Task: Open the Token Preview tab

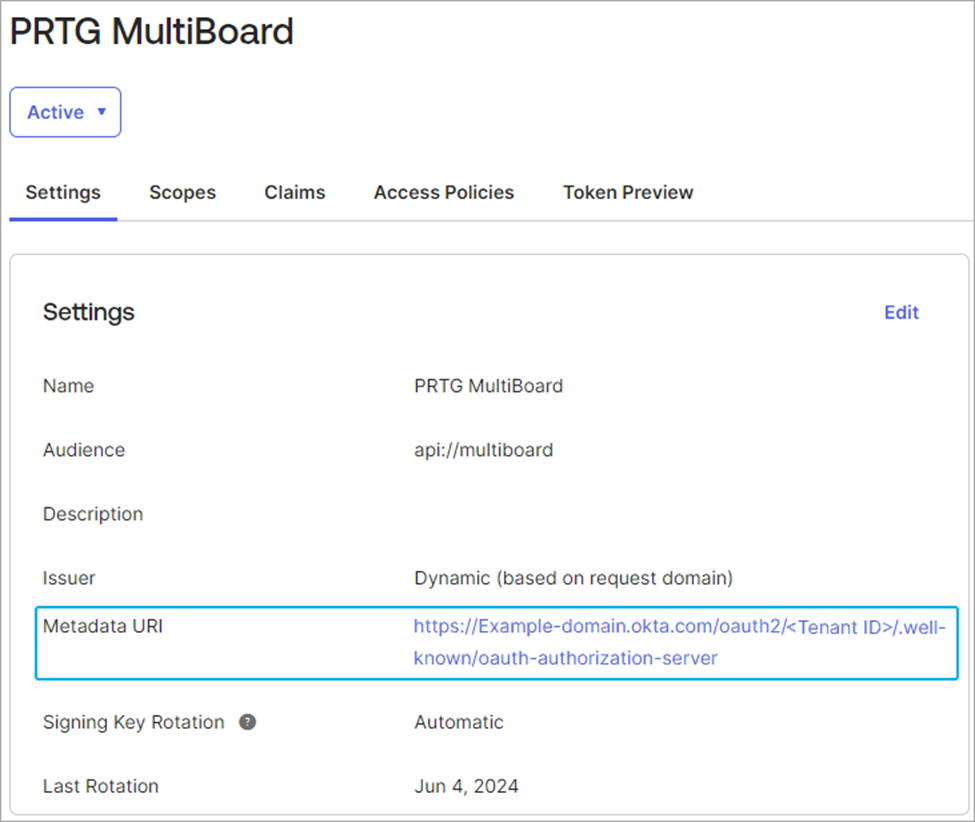Action: coord(628,193)
